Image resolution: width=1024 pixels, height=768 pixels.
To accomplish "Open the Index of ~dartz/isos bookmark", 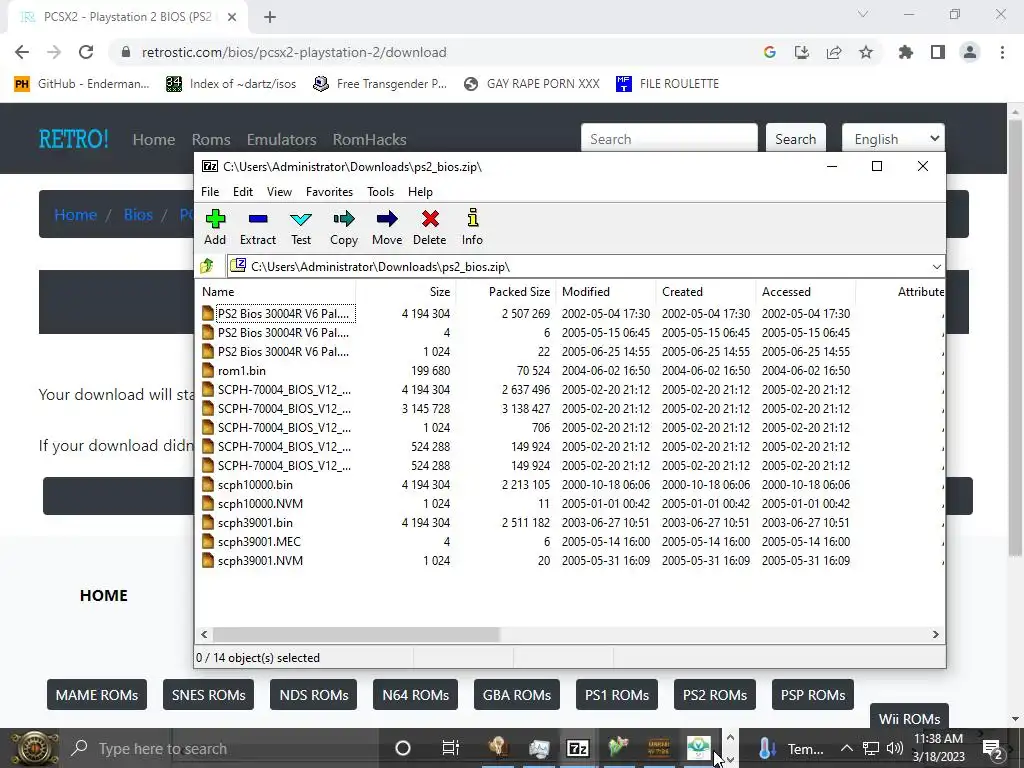I will point(231,84).
